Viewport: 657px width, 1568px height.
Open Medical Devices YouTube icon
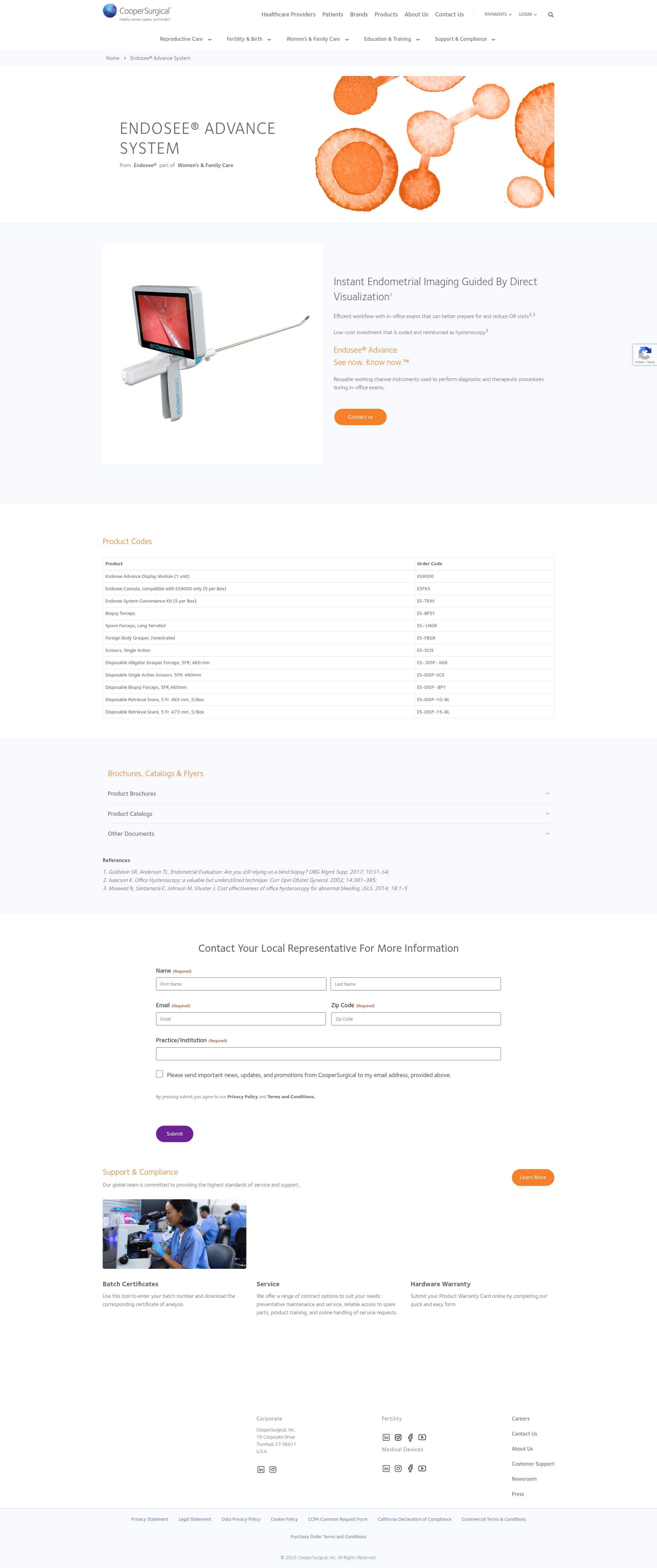pos(422,1468)
